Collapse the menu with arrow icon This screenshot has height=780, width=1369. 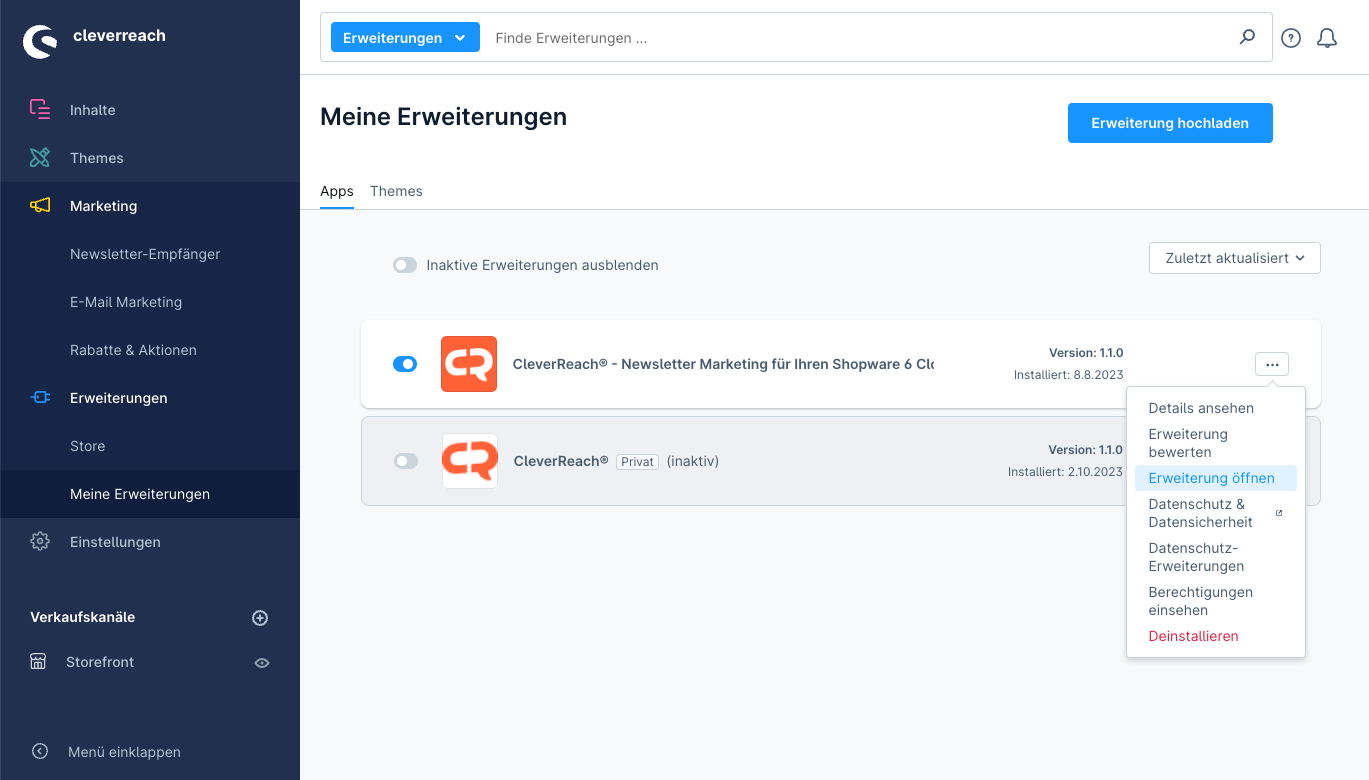pyautogui.click(x=40, y=752)
